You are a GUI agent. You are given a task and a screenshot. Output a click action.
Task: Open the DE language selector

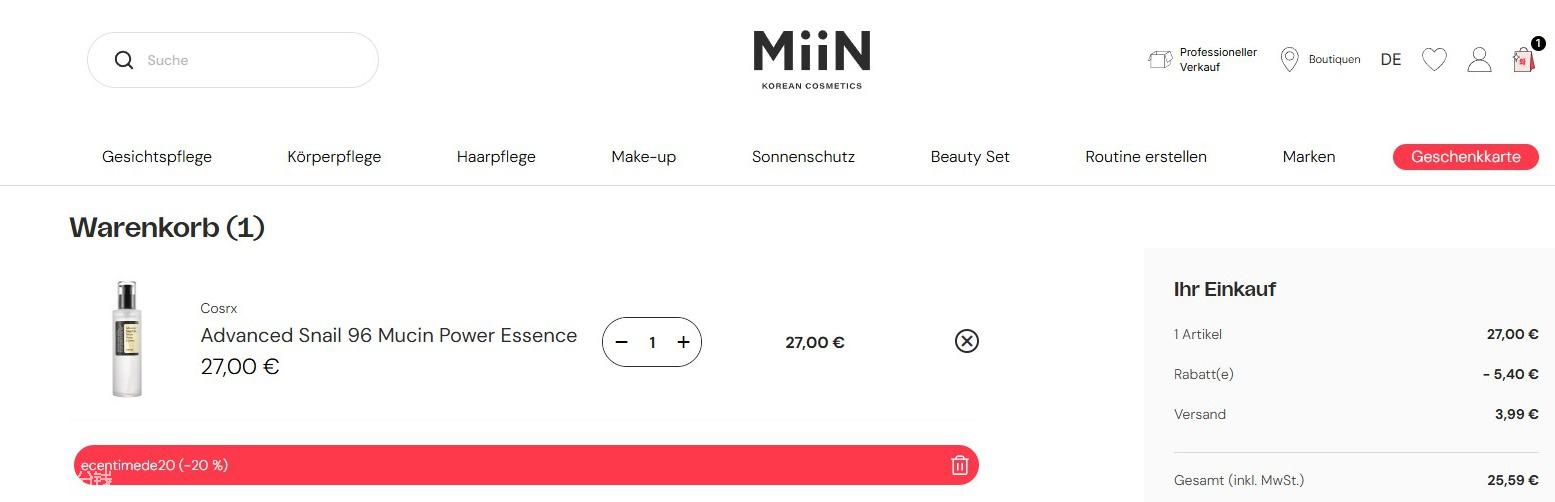[x=1390, y=60]
